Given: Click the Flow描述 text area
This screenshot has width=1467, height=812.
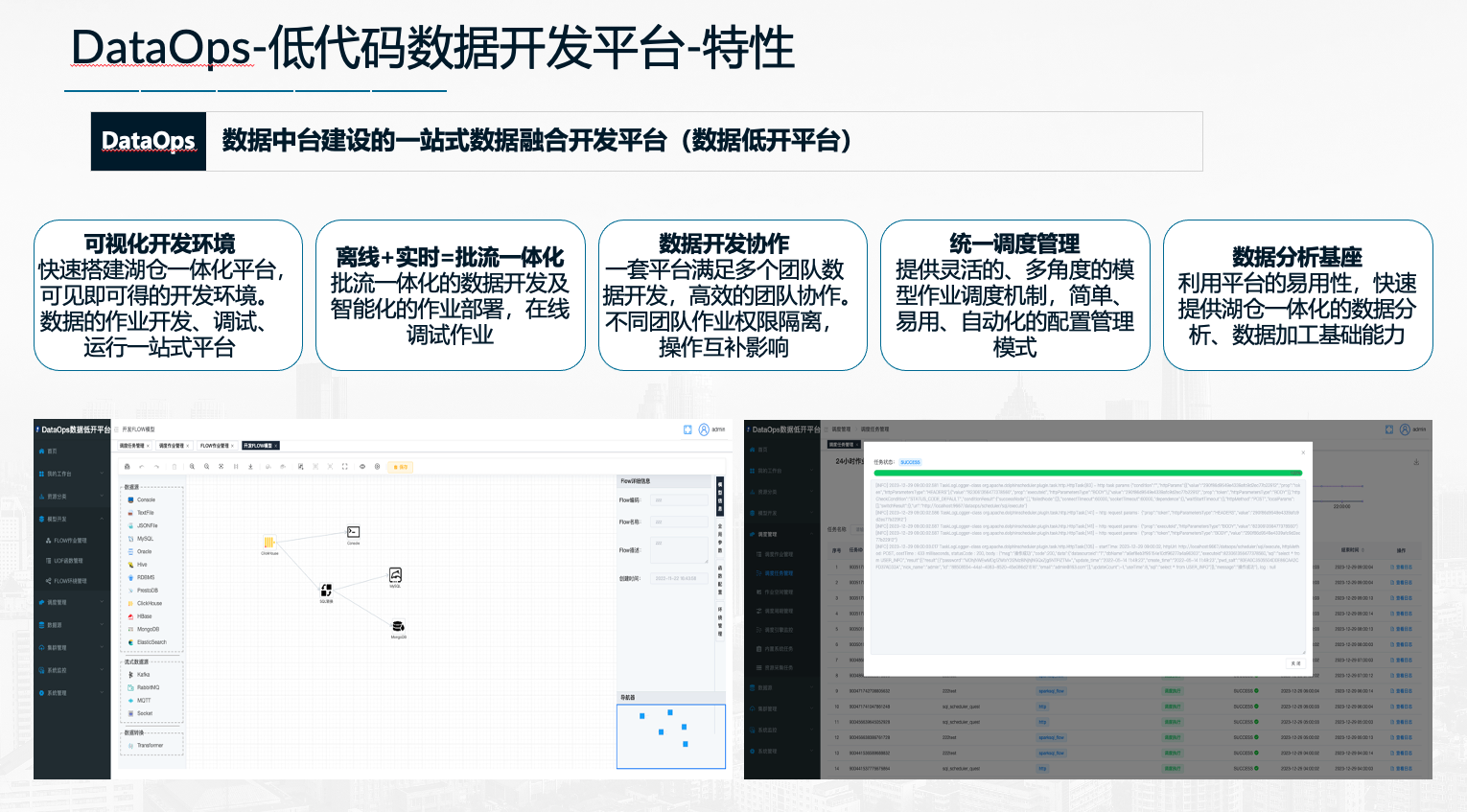Looking at the screenshot, I should [679, 549].
